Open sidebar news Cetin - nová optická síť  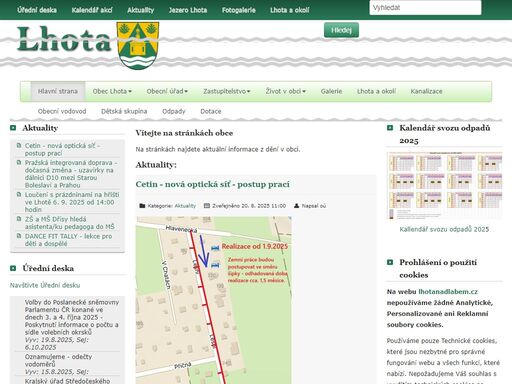point(63,149)
